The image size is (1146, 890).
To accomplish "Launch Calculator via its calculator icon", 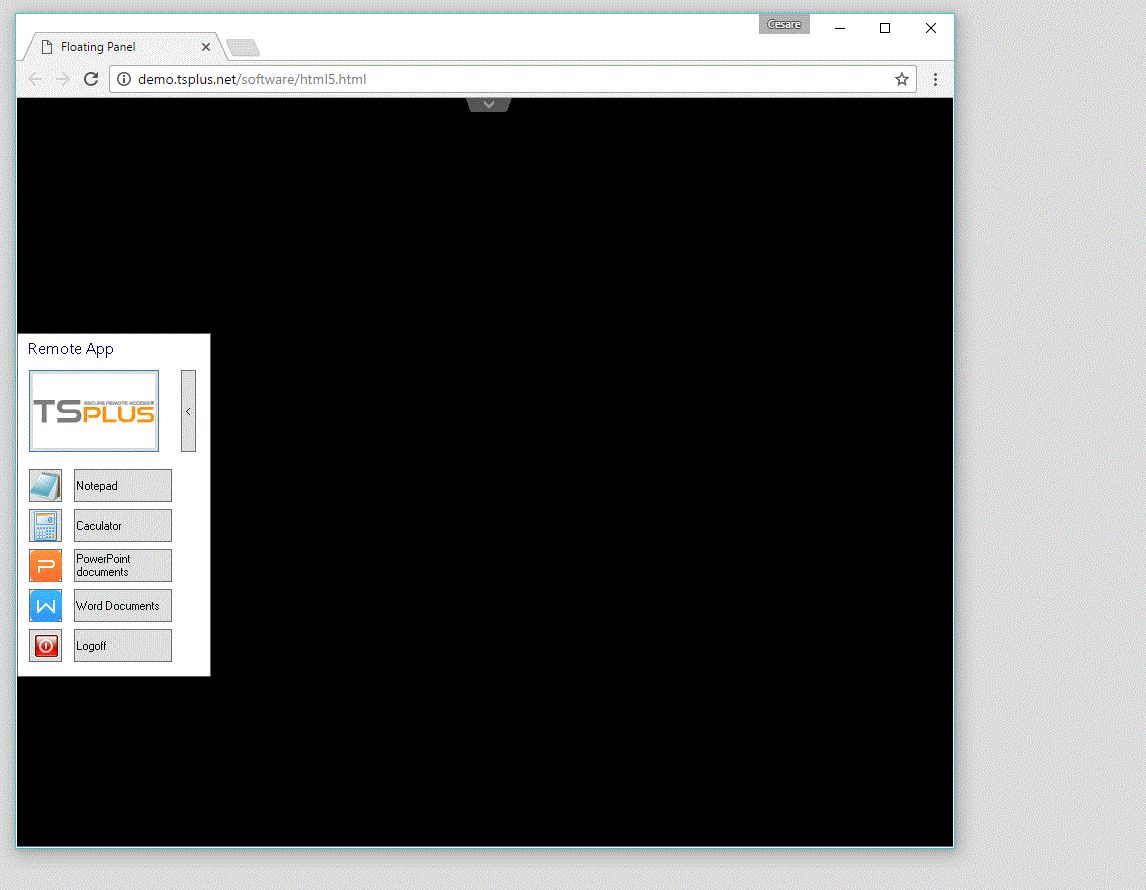I will [x=45, y=525].
